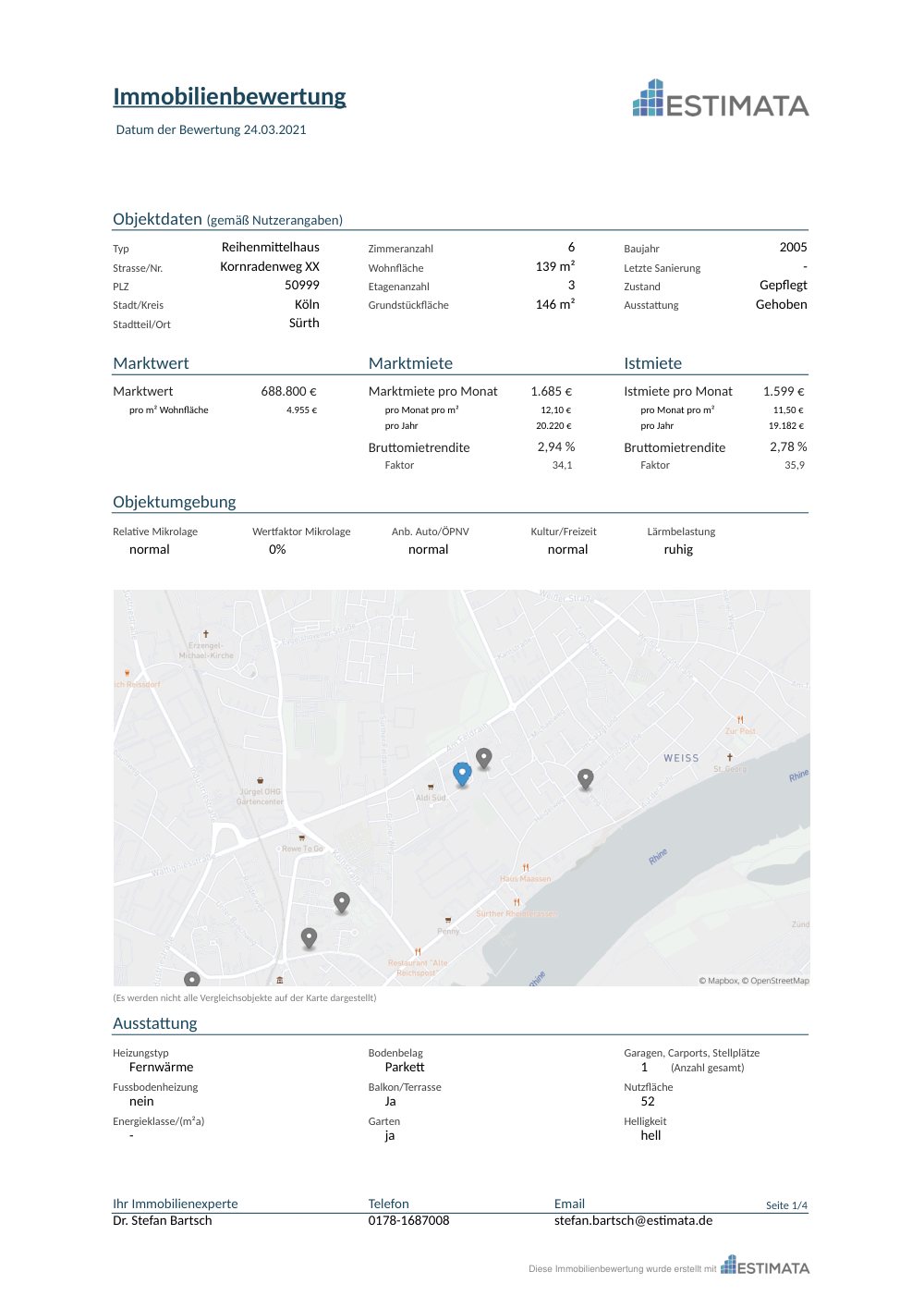Select the Zustand value Gepflegt

[x=784, y=286]
